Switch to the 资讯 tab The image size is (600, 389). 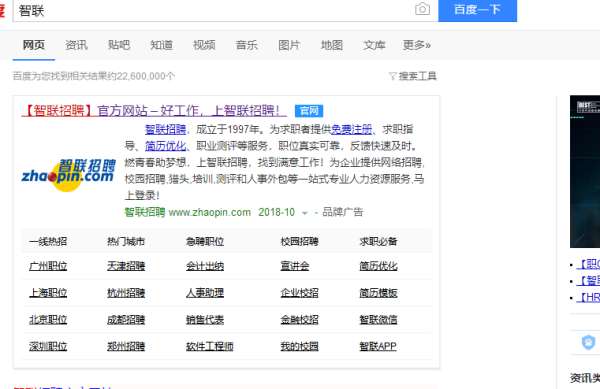point(76,45)
